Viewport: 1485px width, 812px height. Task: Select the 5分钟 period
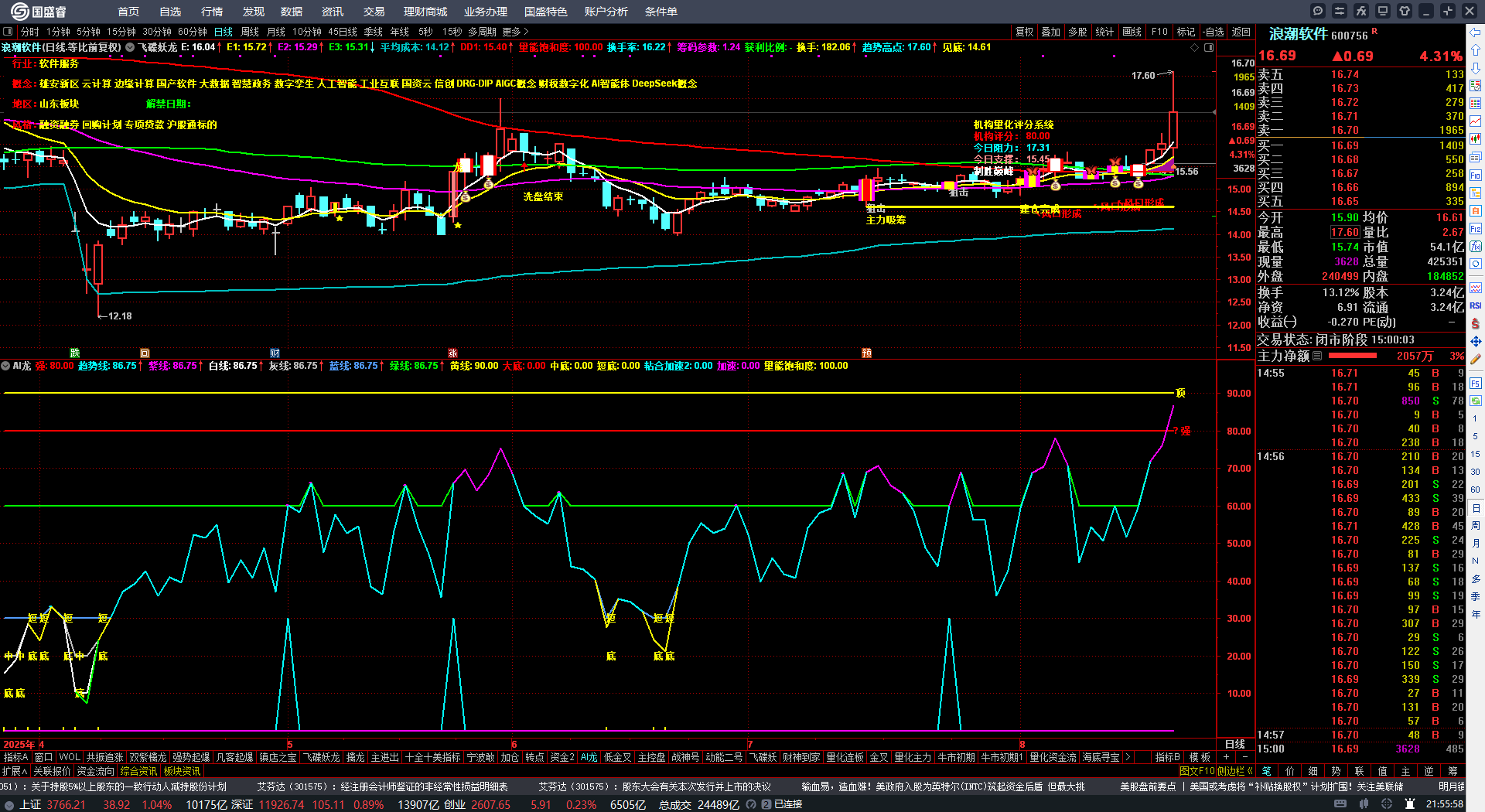(89, 32)
